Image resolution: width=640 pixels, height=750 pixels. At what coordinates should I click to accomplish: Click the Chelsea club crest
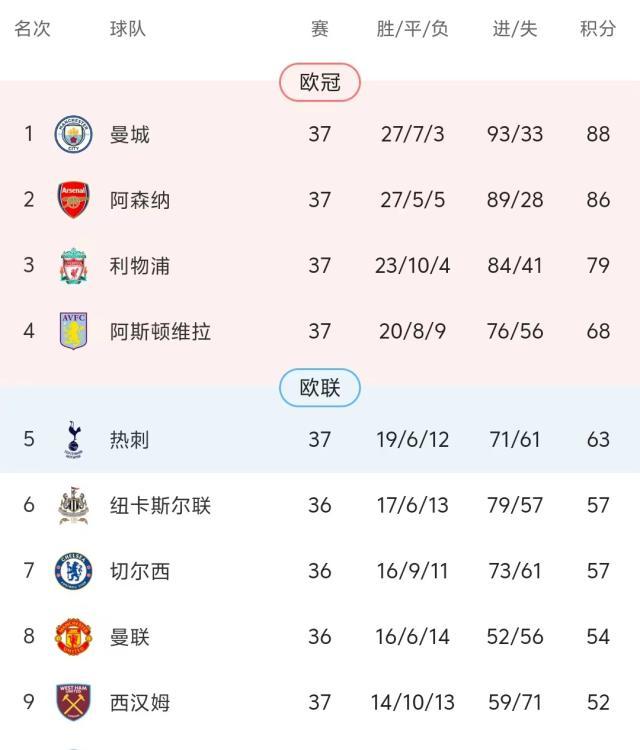[73, 571]
